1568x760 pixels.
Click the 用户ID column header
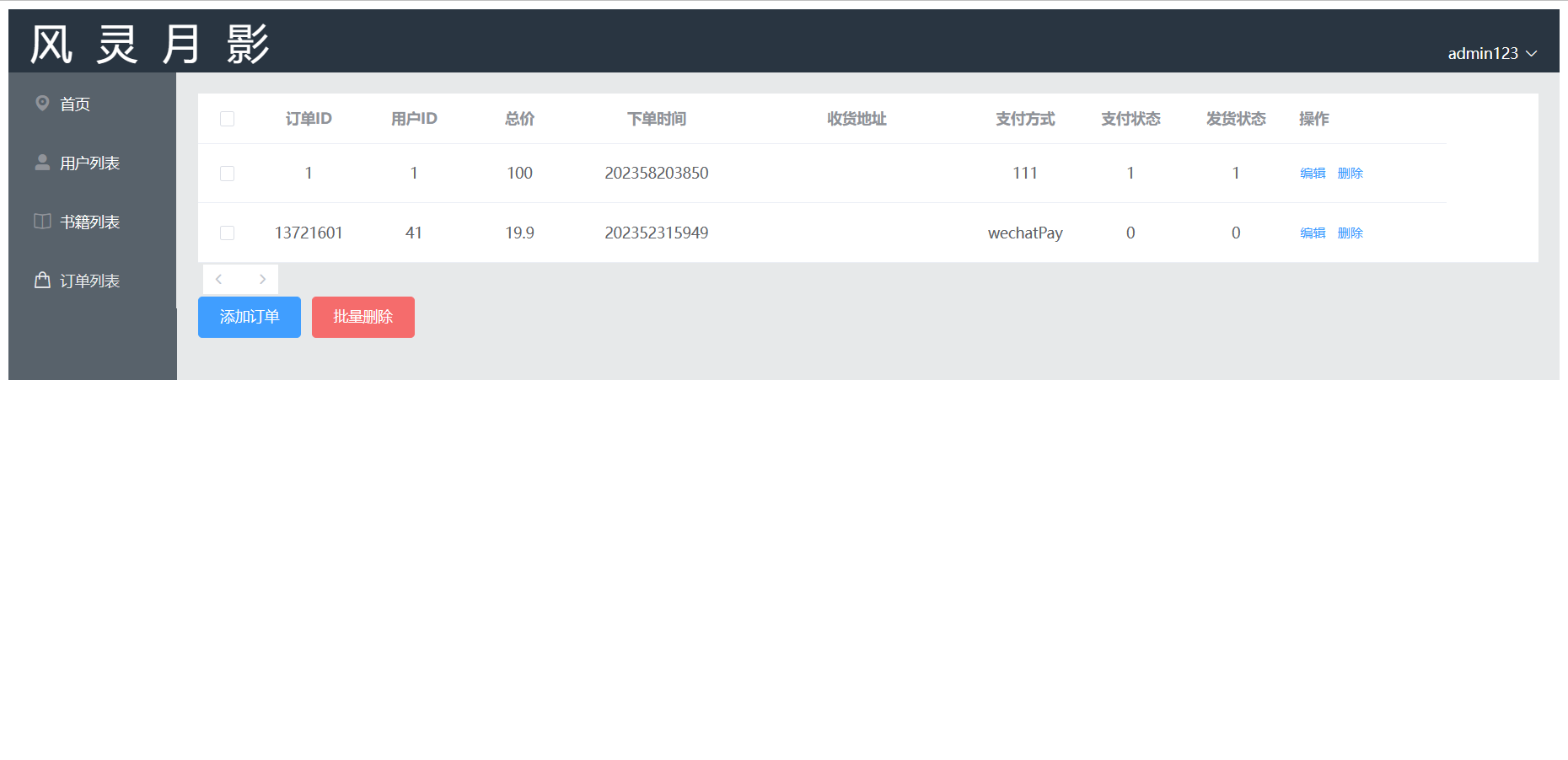coord(414,119)
